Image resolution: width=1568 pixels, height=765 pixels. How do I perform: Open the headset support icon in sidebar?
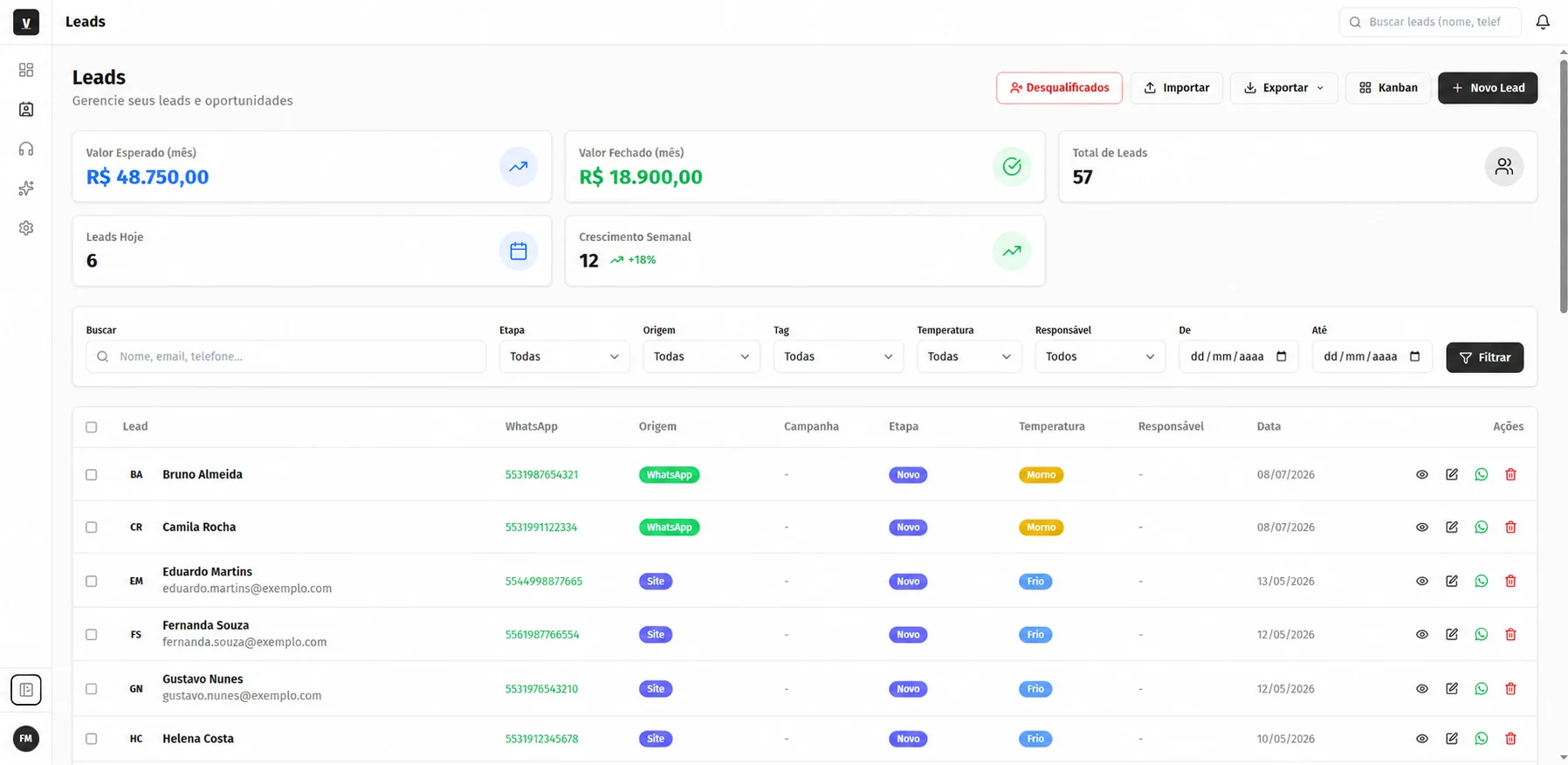[26, 149]
